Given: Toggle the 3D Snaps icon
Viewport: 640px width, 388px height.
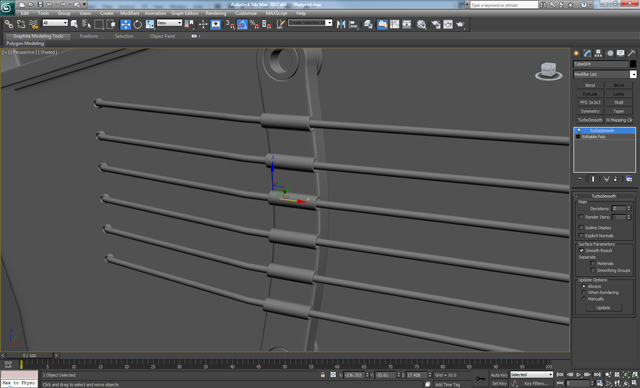Looking at the screenshot, I should [x=230, y=24].
